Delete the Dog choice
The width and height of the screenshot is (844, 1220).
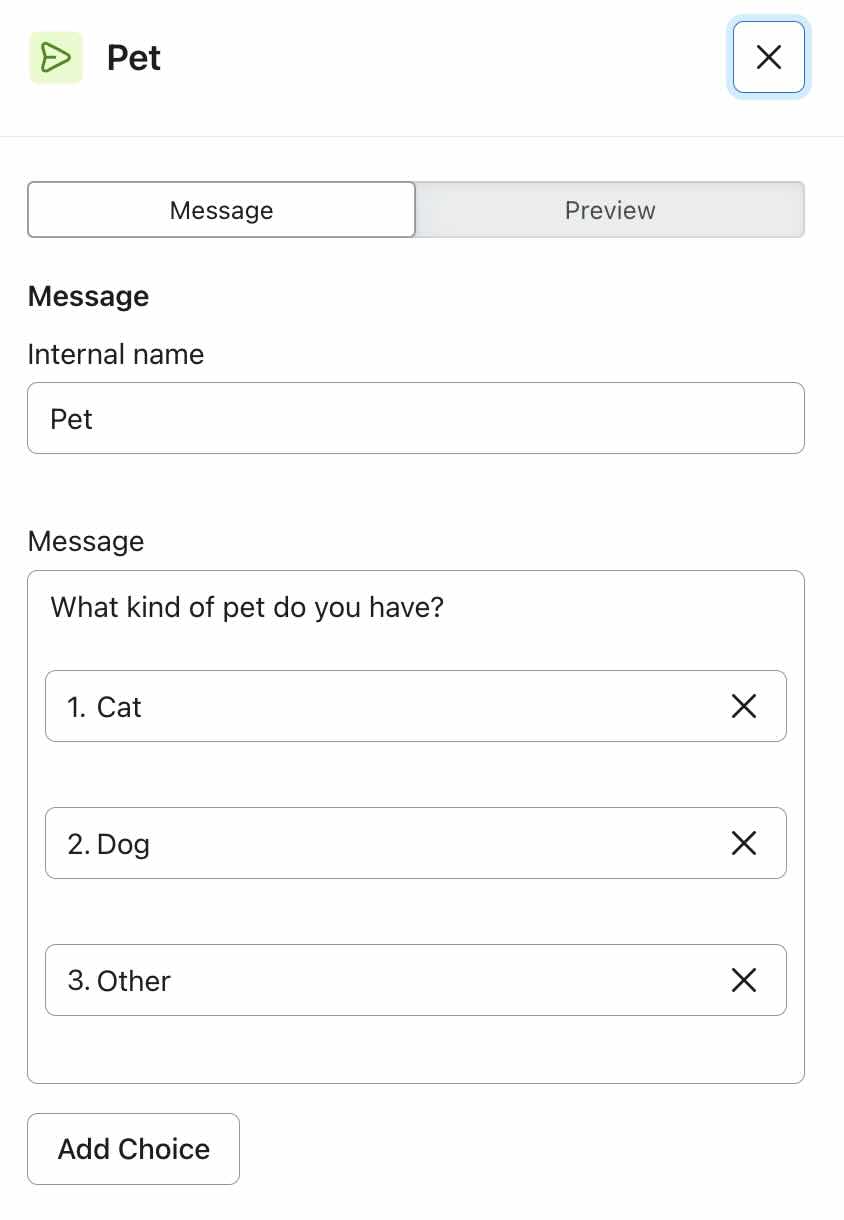[744, 844]
